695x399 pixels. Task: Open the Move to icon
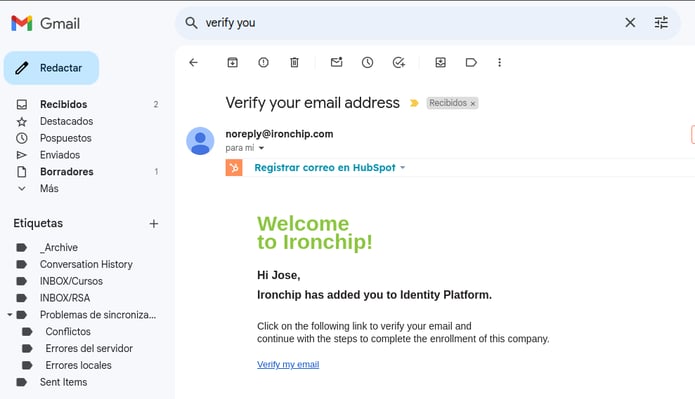(x=441, y=63)
